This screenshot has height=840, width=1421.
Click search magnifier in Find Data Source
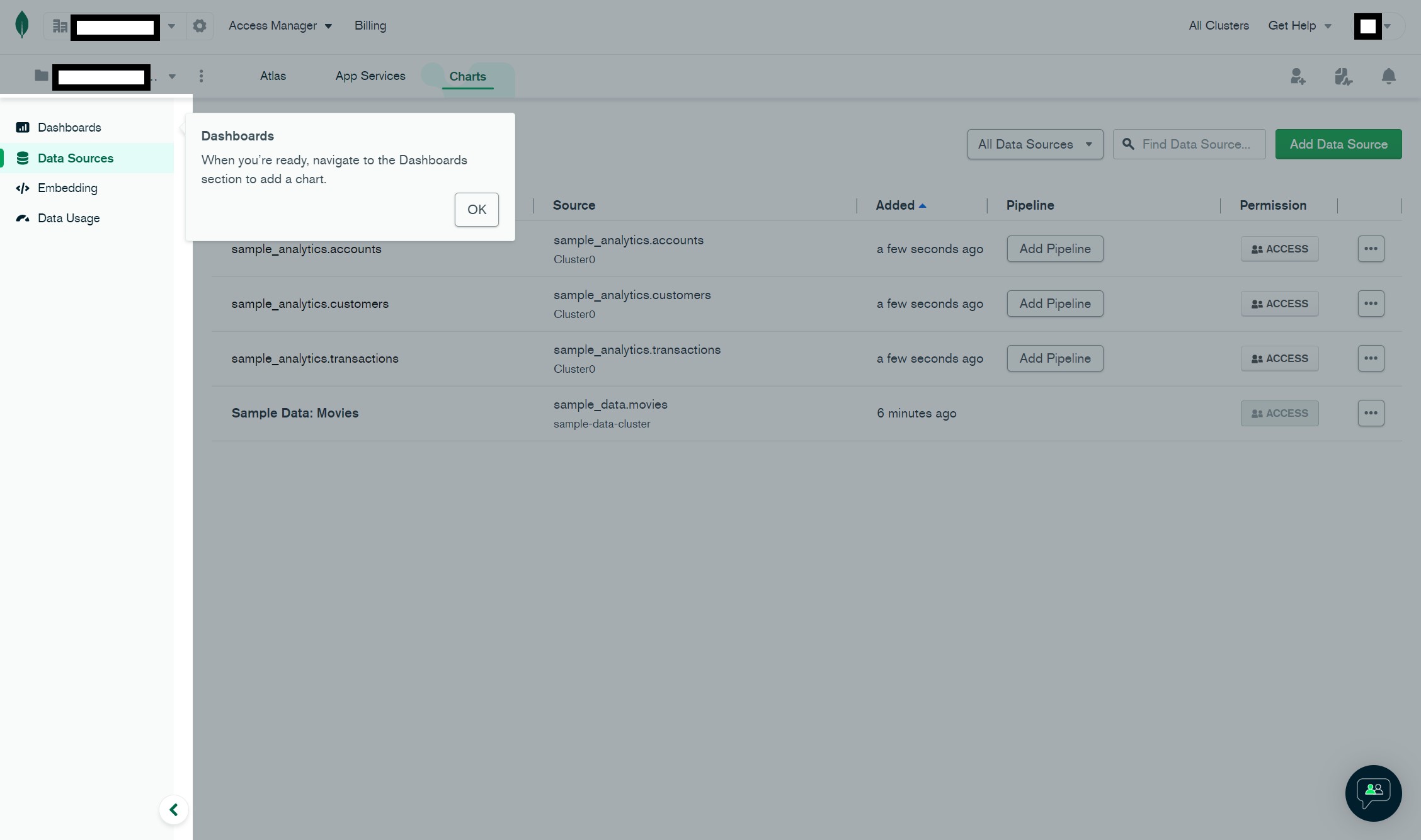pyautogui.click(x=1128, y=144)
